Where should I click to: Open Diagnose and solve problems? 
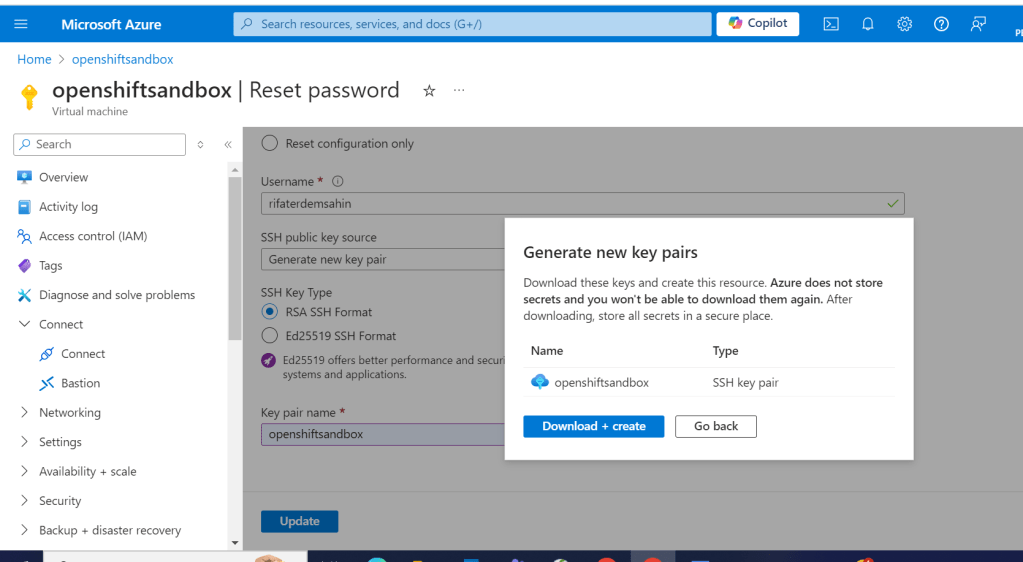point(117,295)
